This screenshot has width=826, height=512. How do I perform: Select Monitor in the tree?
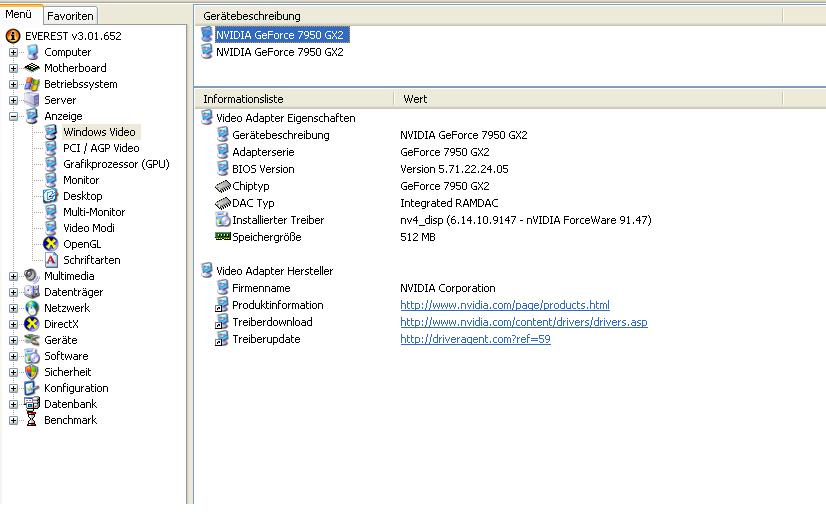(81, 180)
